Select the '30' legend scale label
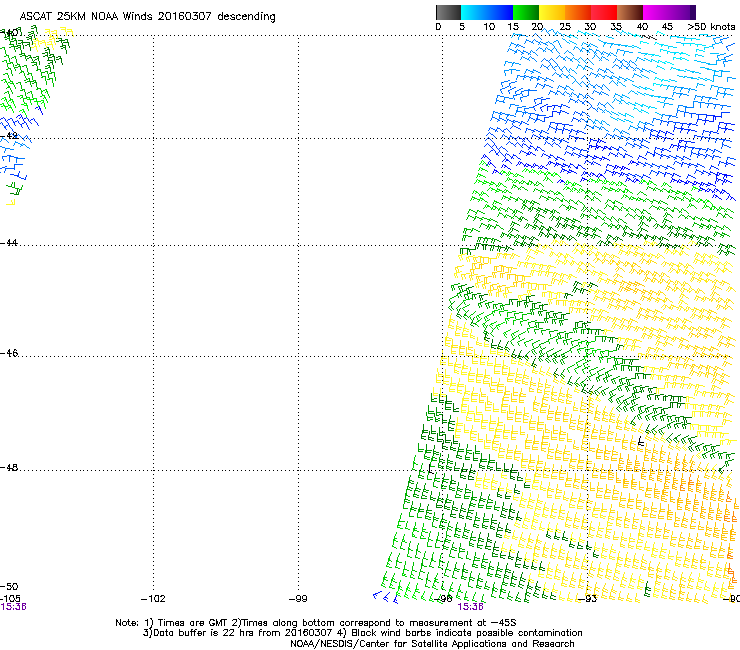The height and width of the screenshot is (650, 740). tap(590, 27)
